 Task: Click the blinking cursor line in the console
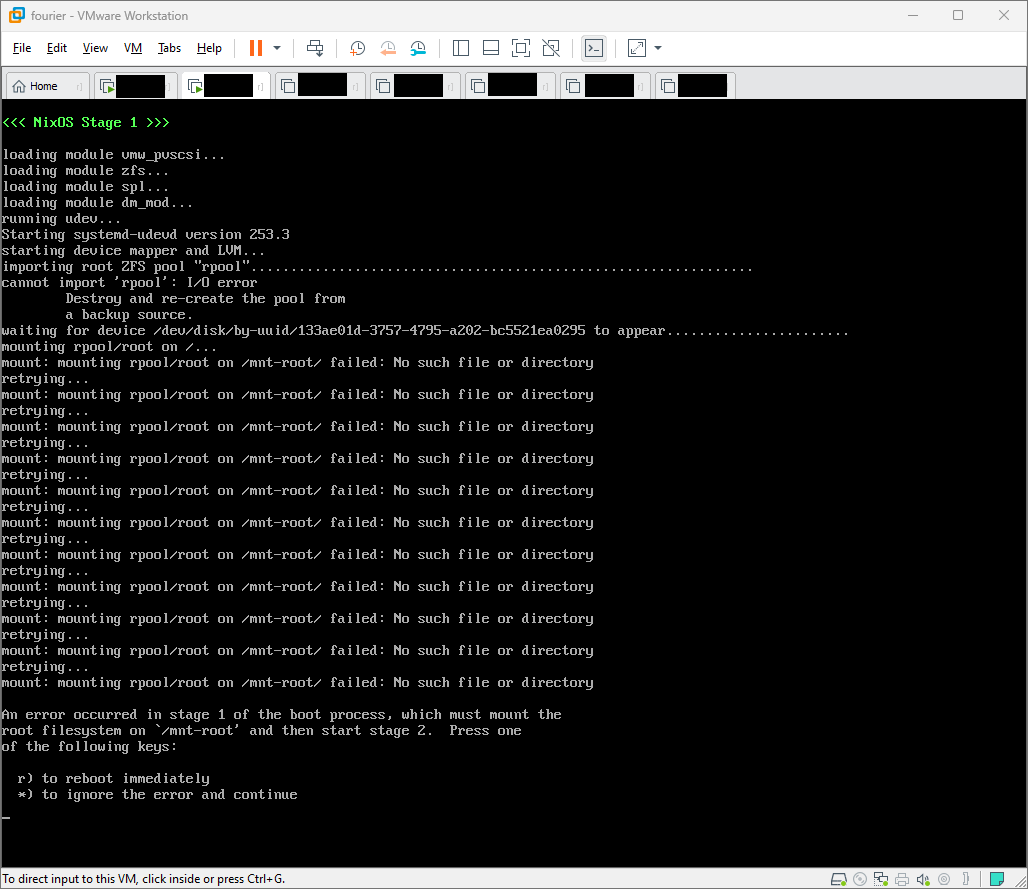(6, 818)
